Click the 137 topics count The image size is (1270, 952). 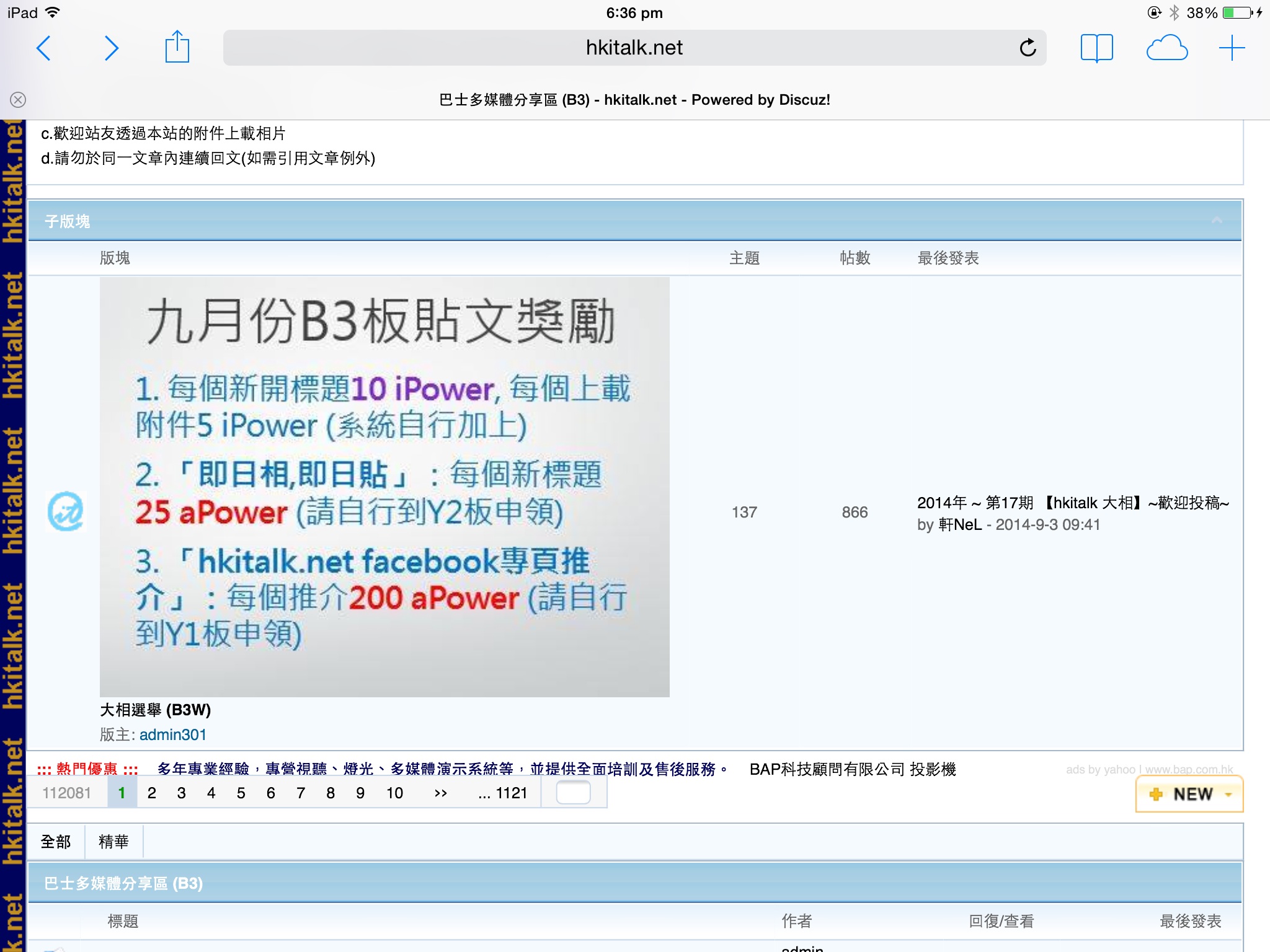(x=744, y=512)
